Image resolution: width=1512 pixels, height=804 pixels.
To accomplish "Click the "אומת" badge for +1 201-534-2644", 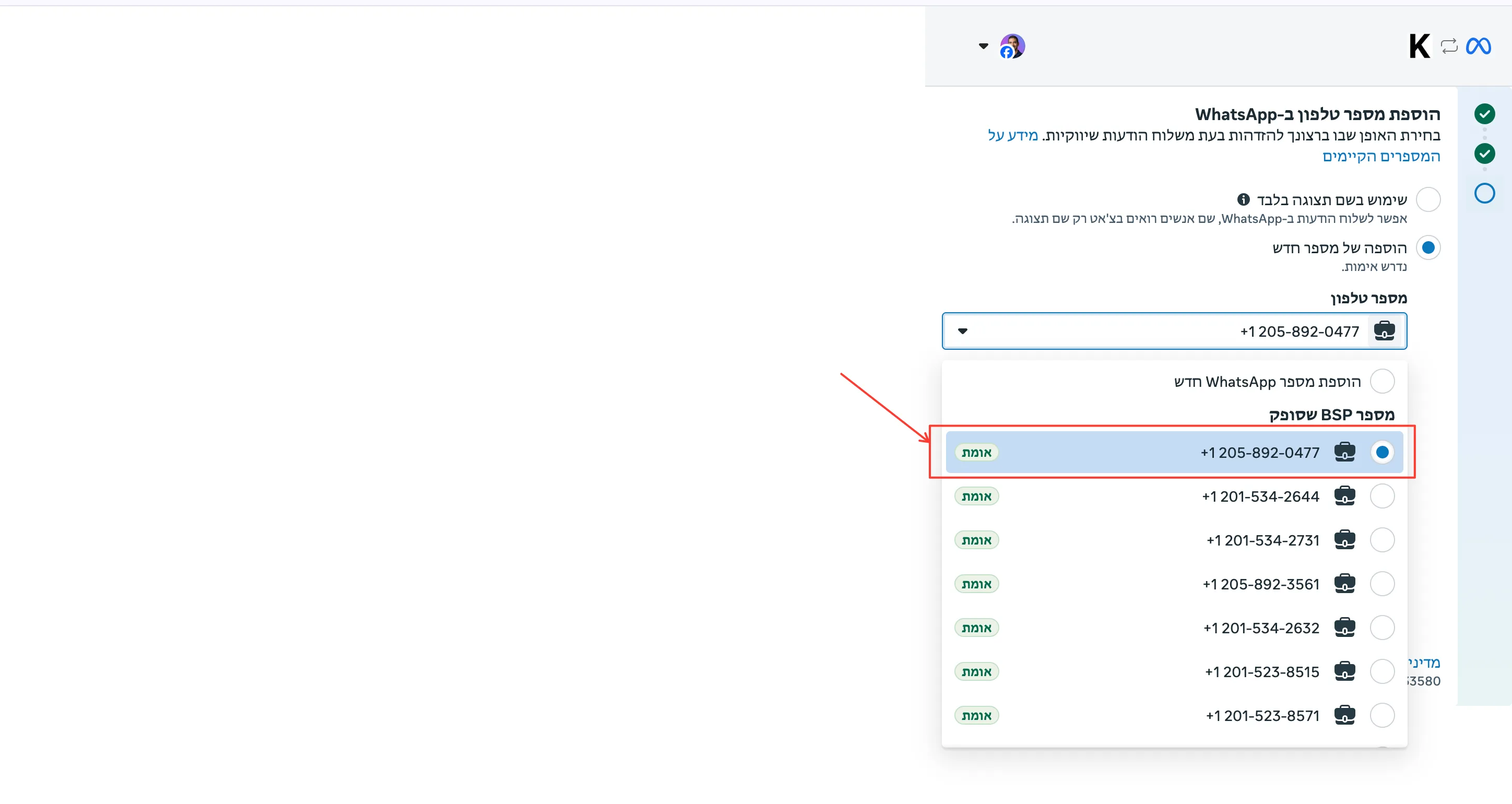I will (x=977, y=496).
